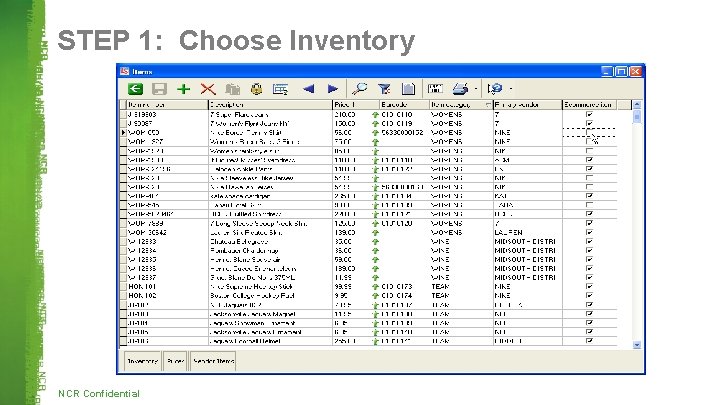Click barcode cell 5633000152

tap(403, 133)
